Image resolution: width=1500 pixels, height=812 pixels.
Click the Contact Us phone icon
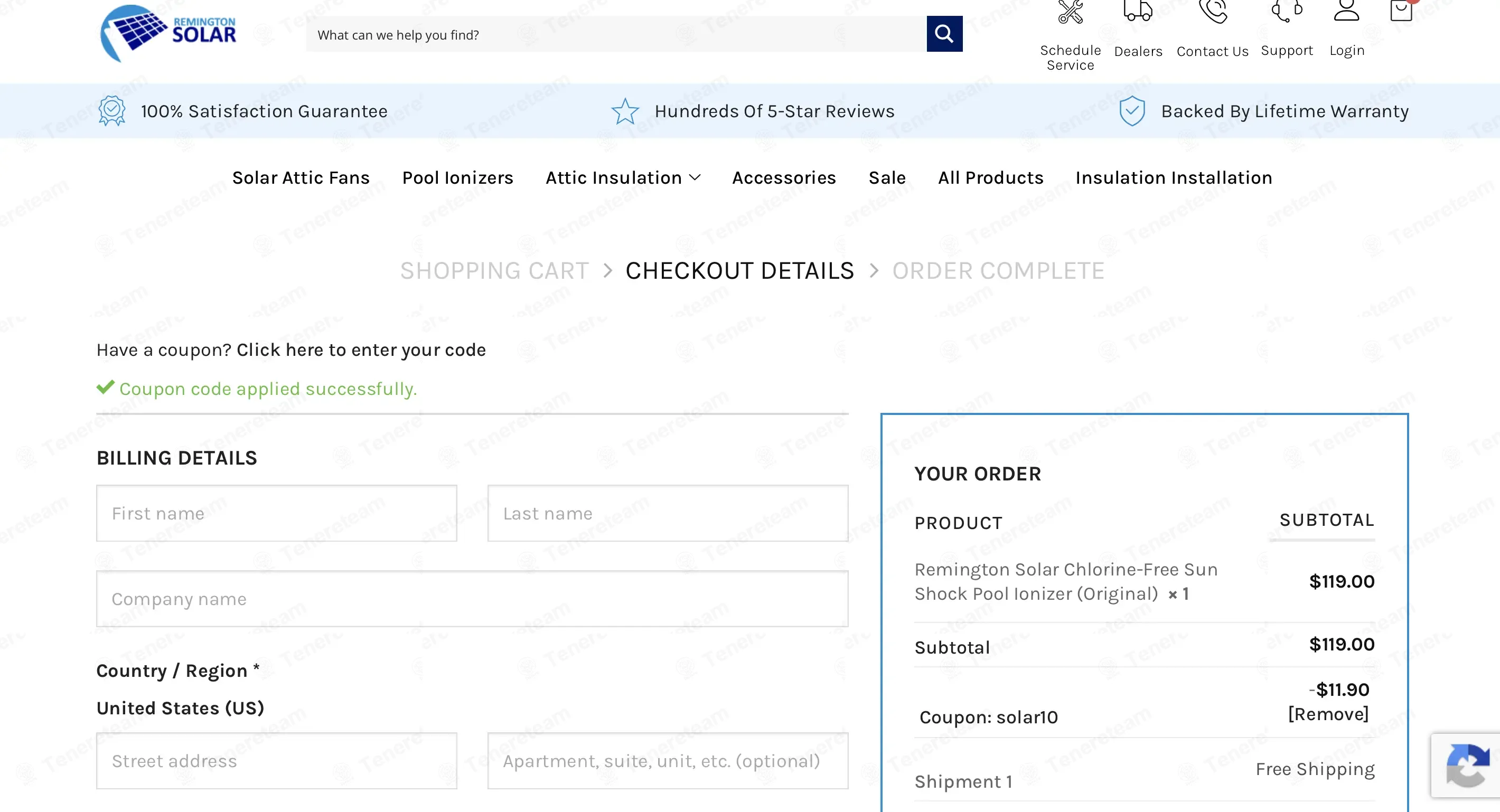1213,12
